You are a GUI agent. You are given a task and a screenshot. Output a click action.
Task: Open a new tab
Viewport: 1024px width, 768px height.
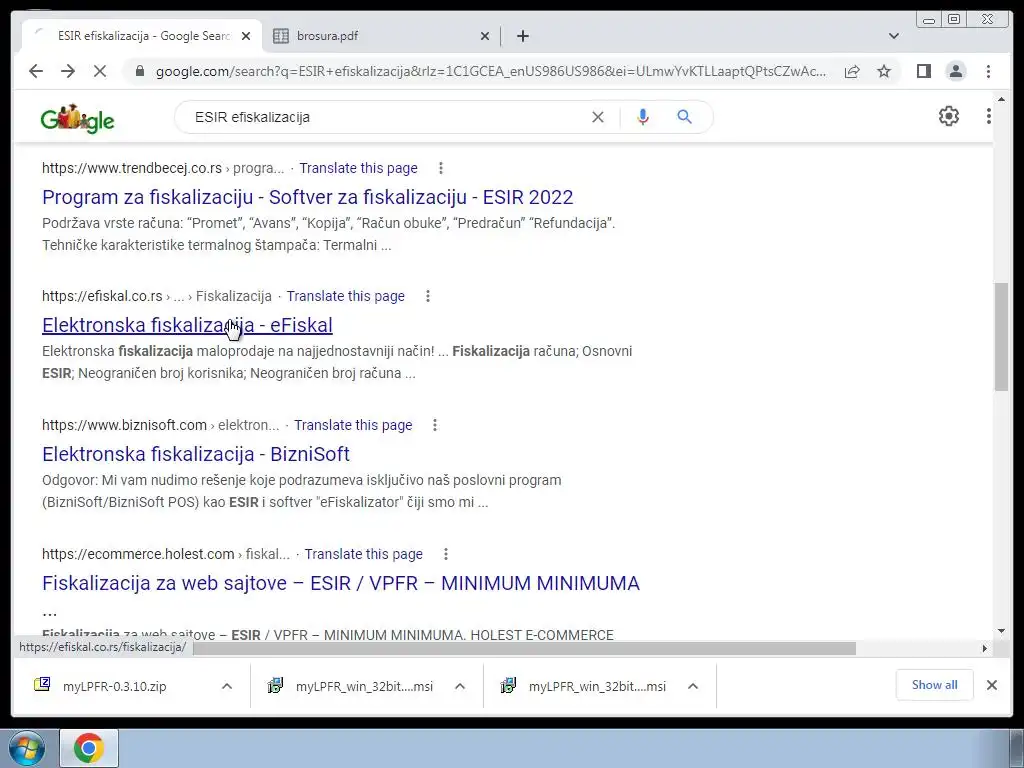click(522, 36)
